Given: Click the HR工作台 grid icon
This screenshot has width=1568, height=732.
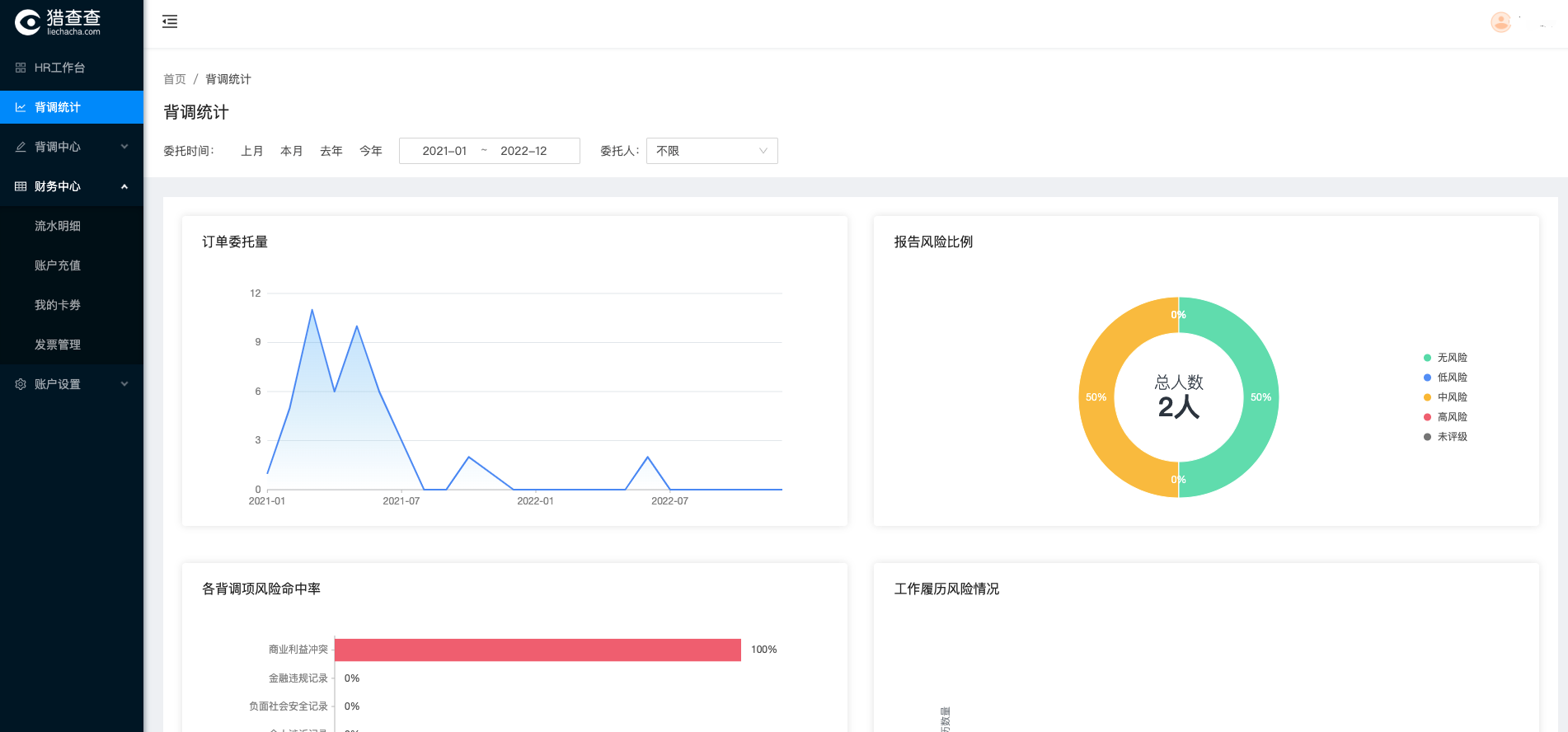Looking at the screenshot, I should click(x=21, y=68).
